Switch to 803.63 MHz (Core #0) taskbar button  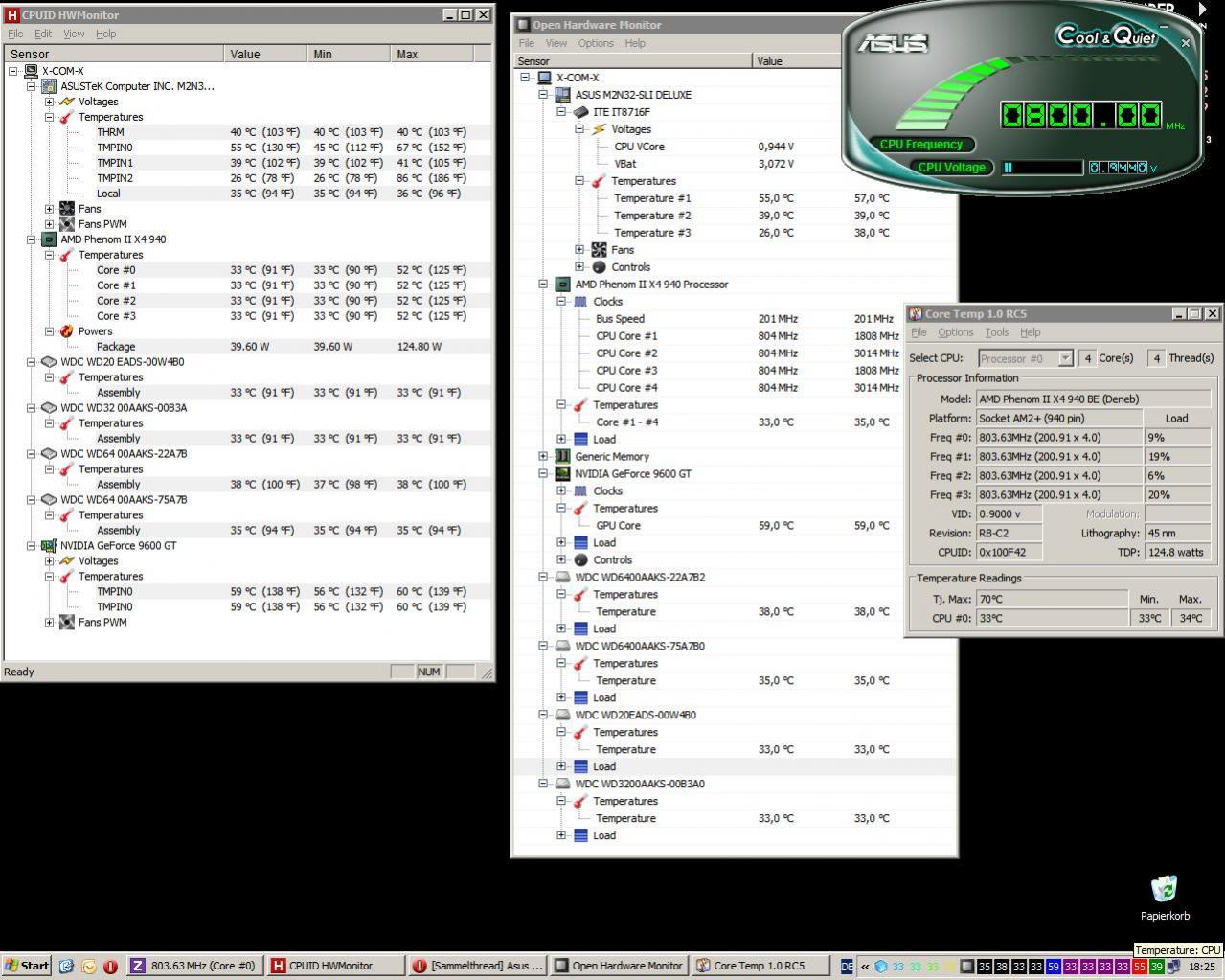[194, 966]
